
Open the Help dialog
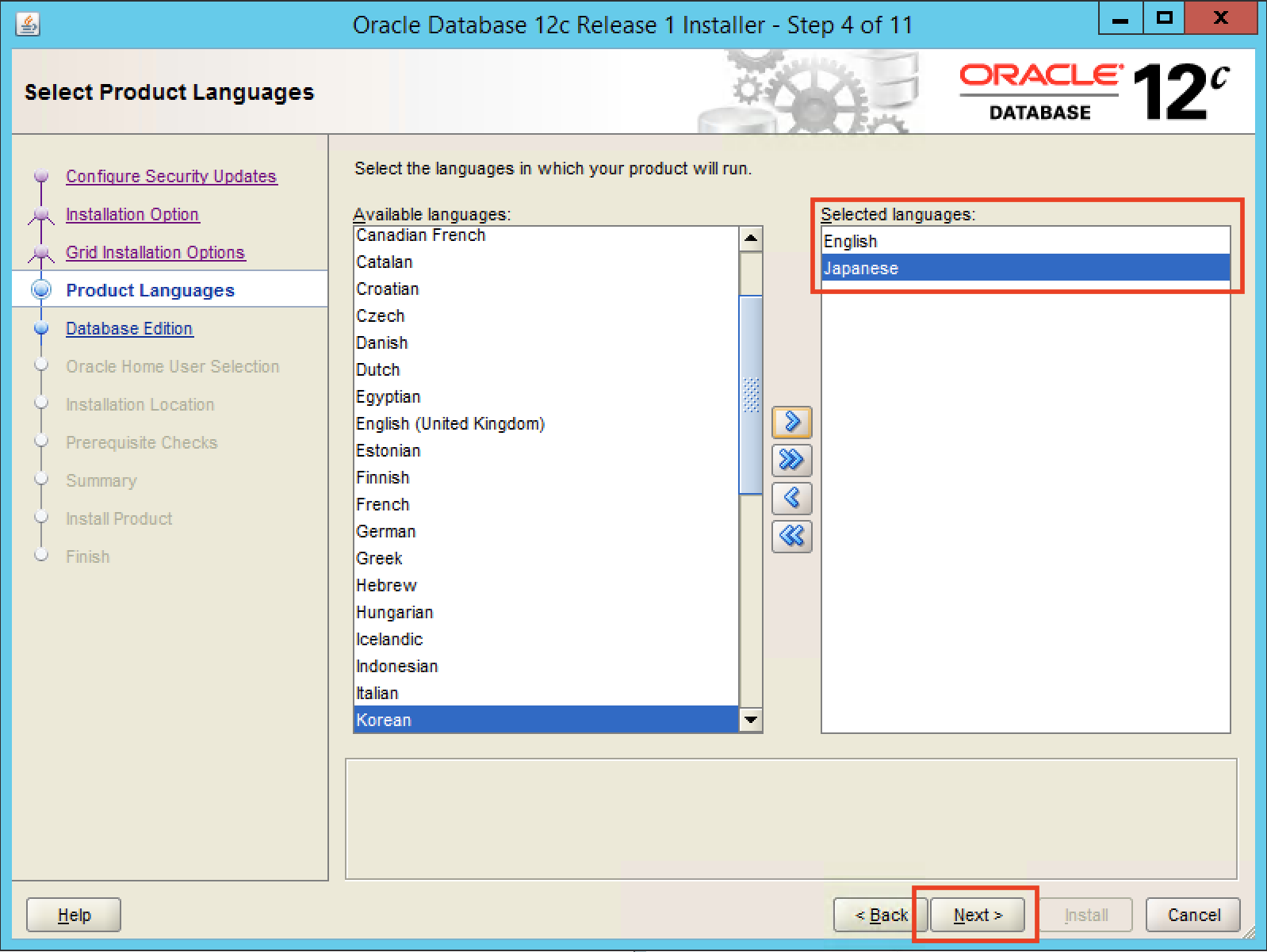click(74, 915)
